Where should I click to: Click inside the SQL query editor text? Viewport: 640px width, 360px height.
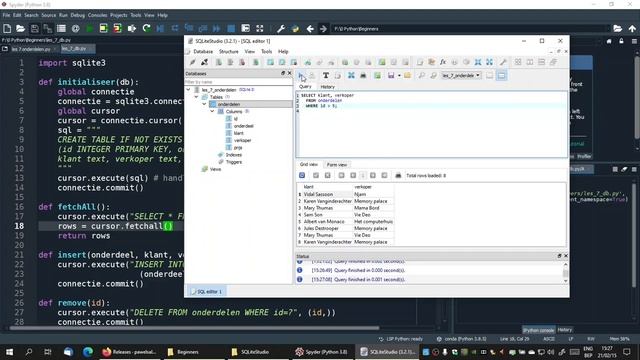(x=431, y=124)
